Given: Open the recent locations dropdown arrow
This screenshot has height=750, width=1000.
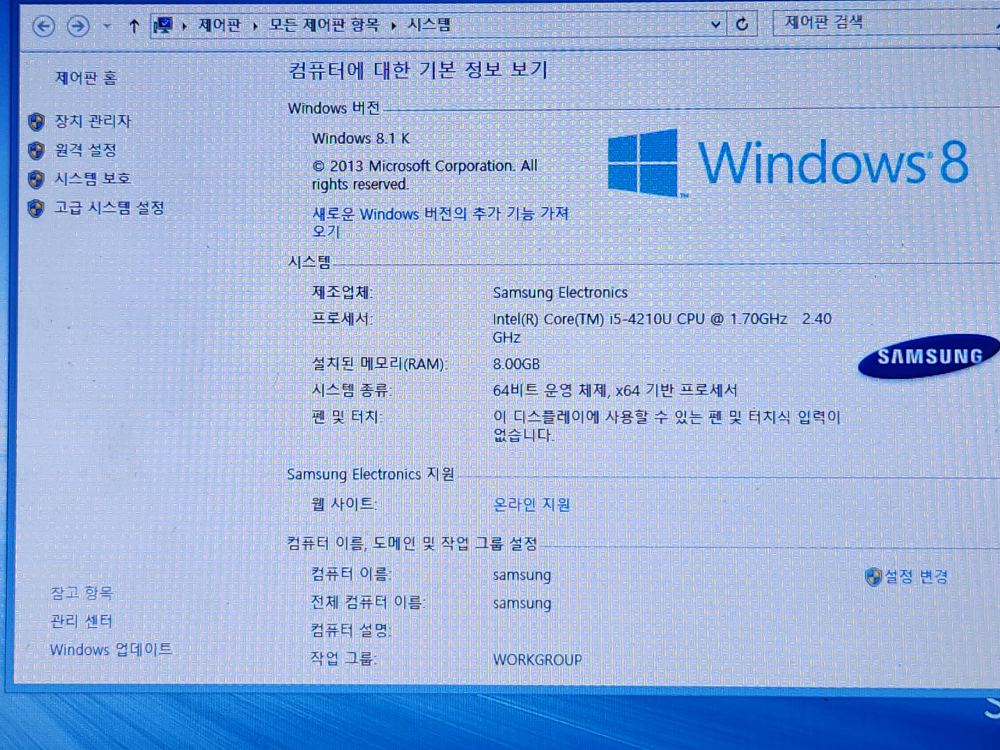Looking at the screenshot, I should click(107, 26).
